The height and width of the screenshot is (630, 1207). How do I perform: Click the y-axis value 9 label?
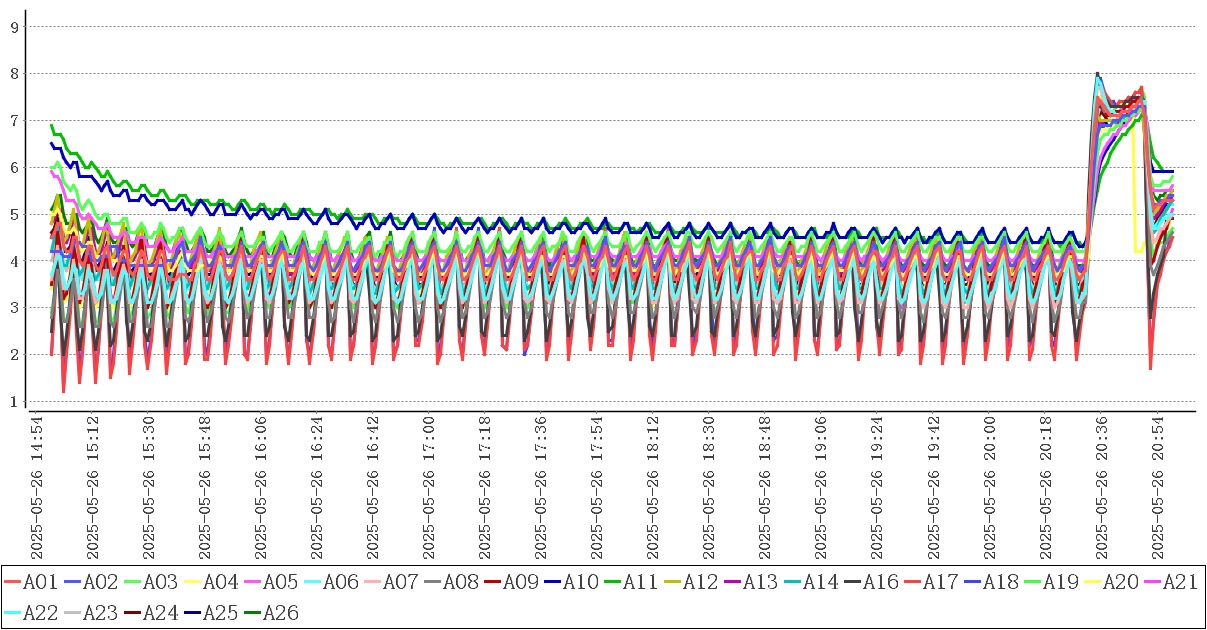pyautogui.click(x=14, y=27)
